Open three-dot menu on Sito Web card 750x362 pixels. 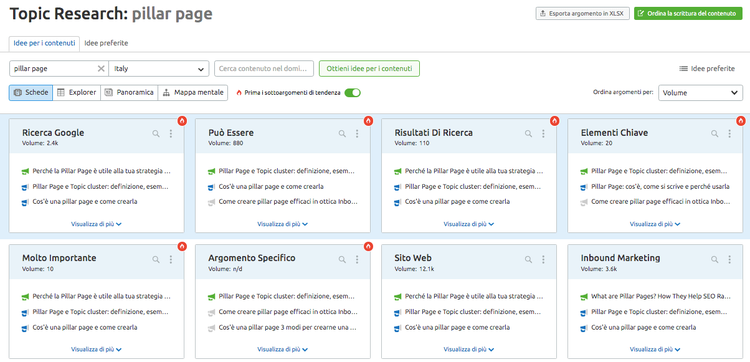point(543,259)
